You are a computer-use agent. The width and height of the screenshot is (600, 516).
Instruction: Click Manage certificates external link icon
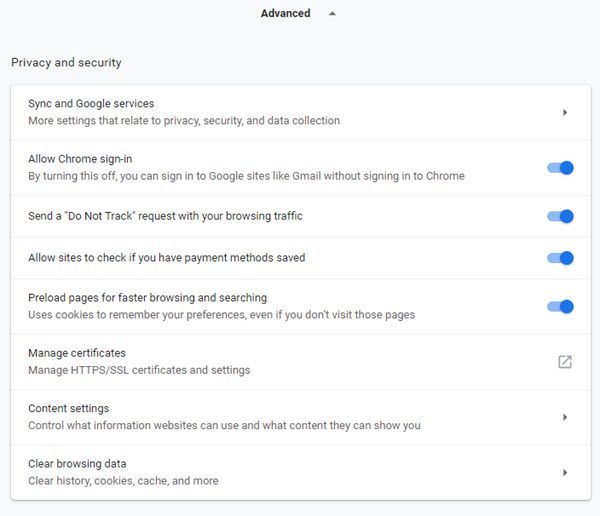[565, 362]
